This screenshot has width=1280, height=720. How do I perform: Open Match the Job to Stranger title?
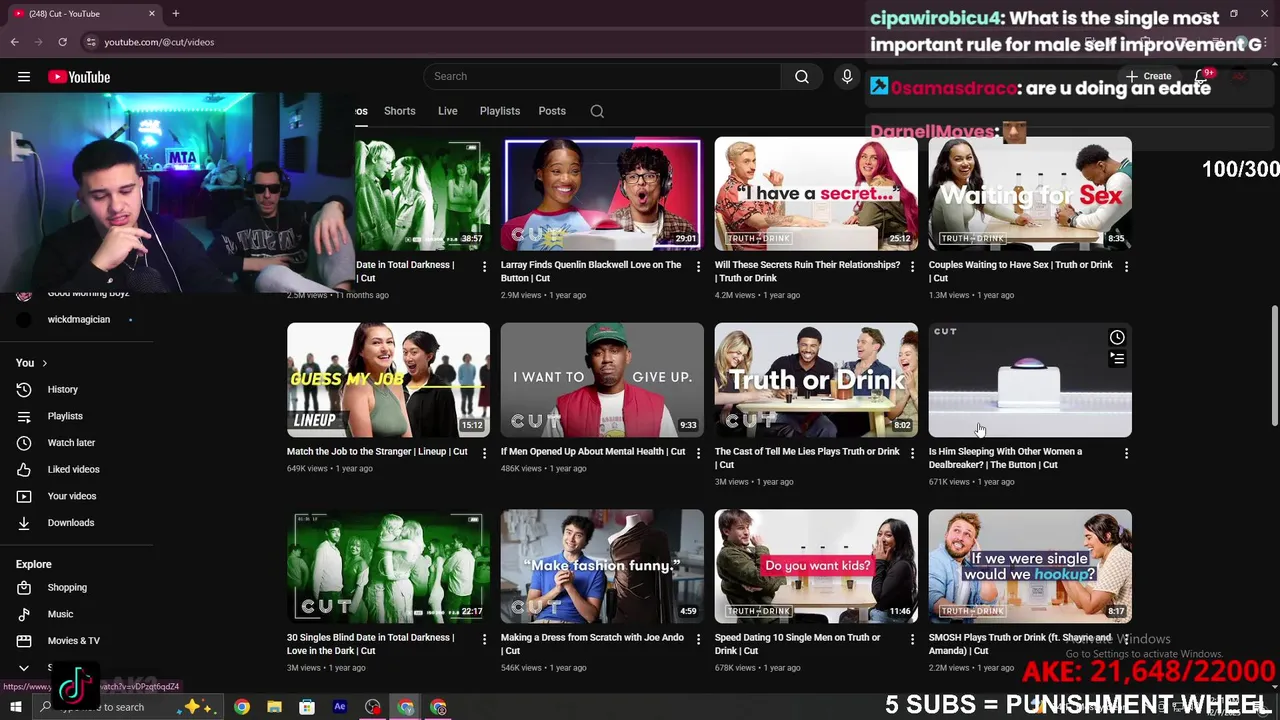(377, 452)
